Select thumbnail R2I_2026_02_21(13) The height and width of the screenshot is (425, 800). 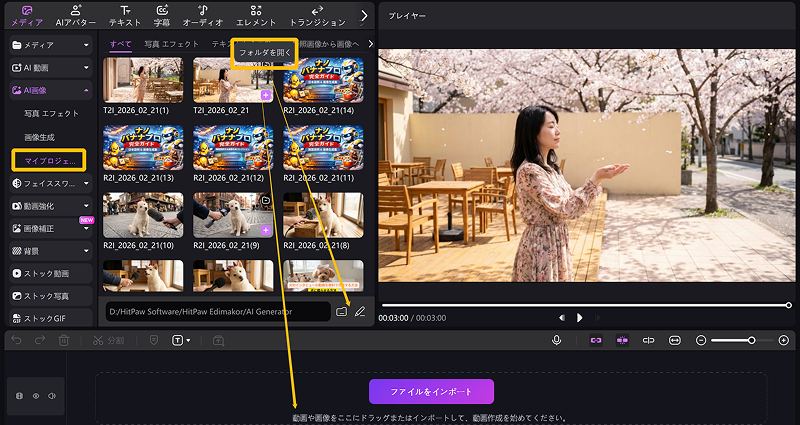coord(143,147)
